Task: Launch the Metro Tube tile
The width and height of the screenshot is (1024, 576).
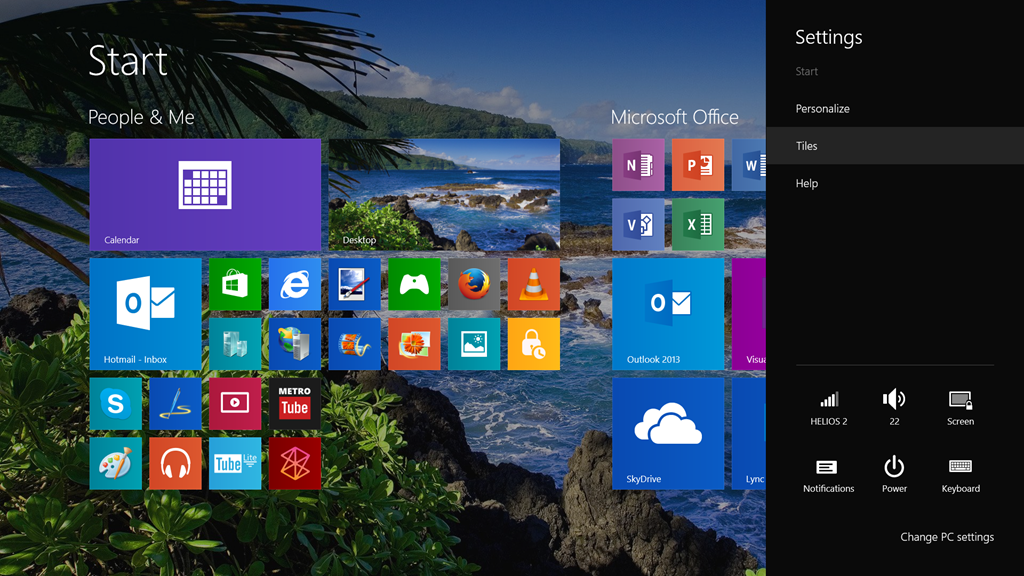Action: (x=295, y=404)
